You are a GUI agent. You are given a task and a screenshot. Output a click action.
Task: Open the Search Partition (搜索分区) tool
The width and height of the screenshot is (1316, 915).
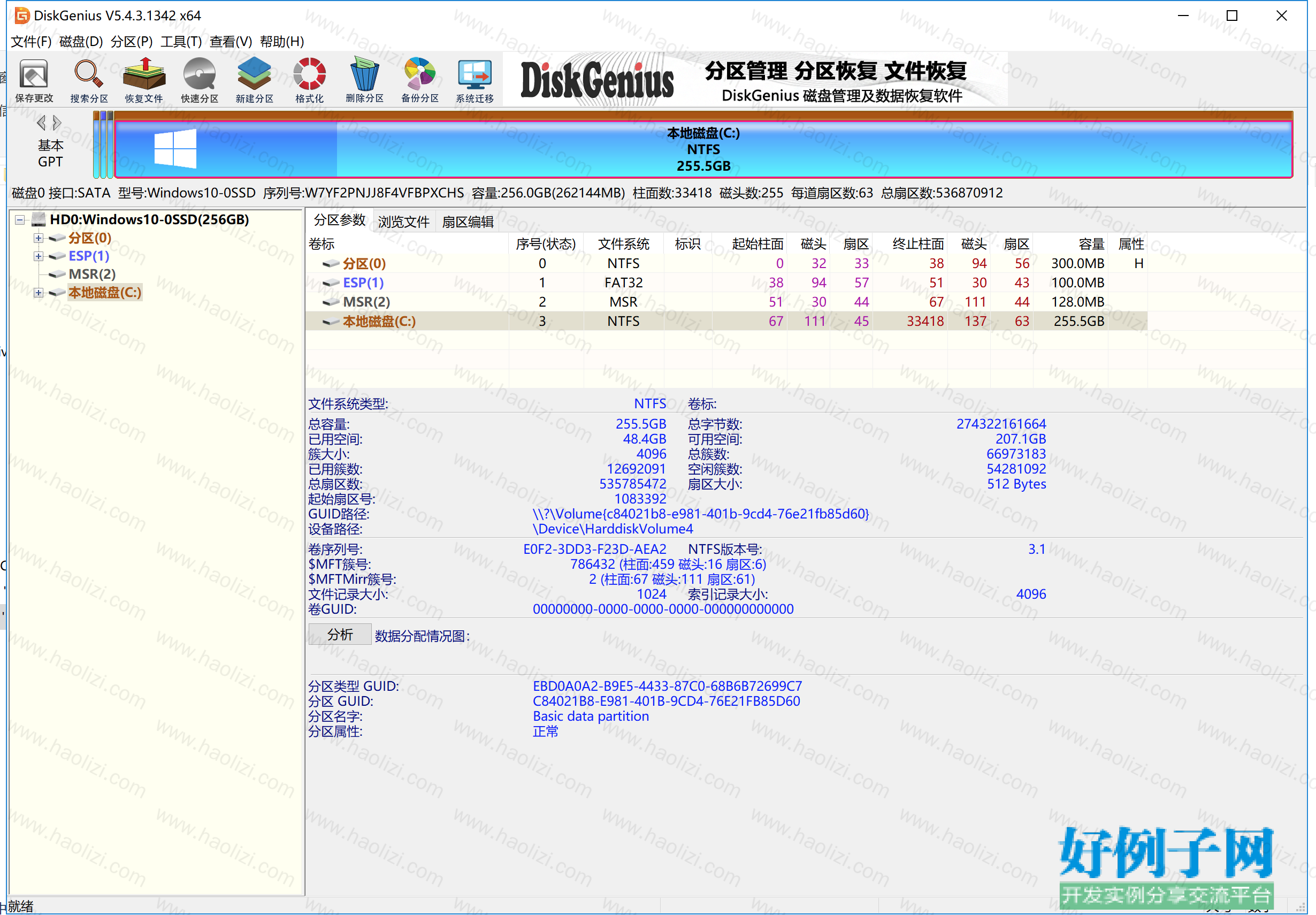[x=89, y=80]
